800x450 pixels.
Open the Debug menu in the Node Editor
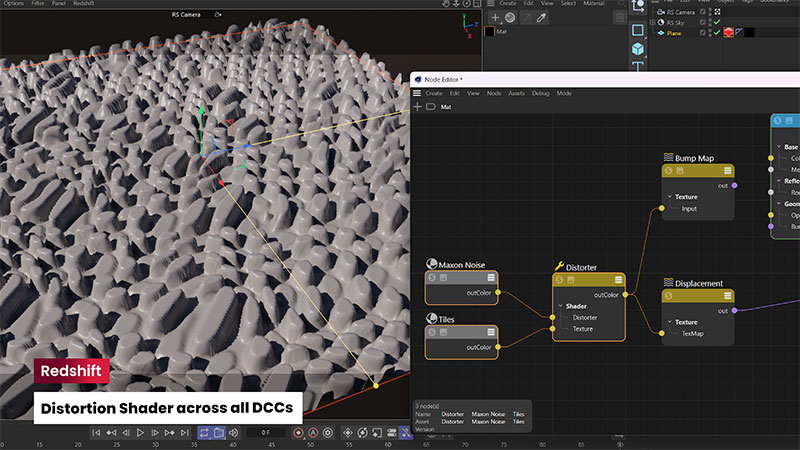point(540,93)
